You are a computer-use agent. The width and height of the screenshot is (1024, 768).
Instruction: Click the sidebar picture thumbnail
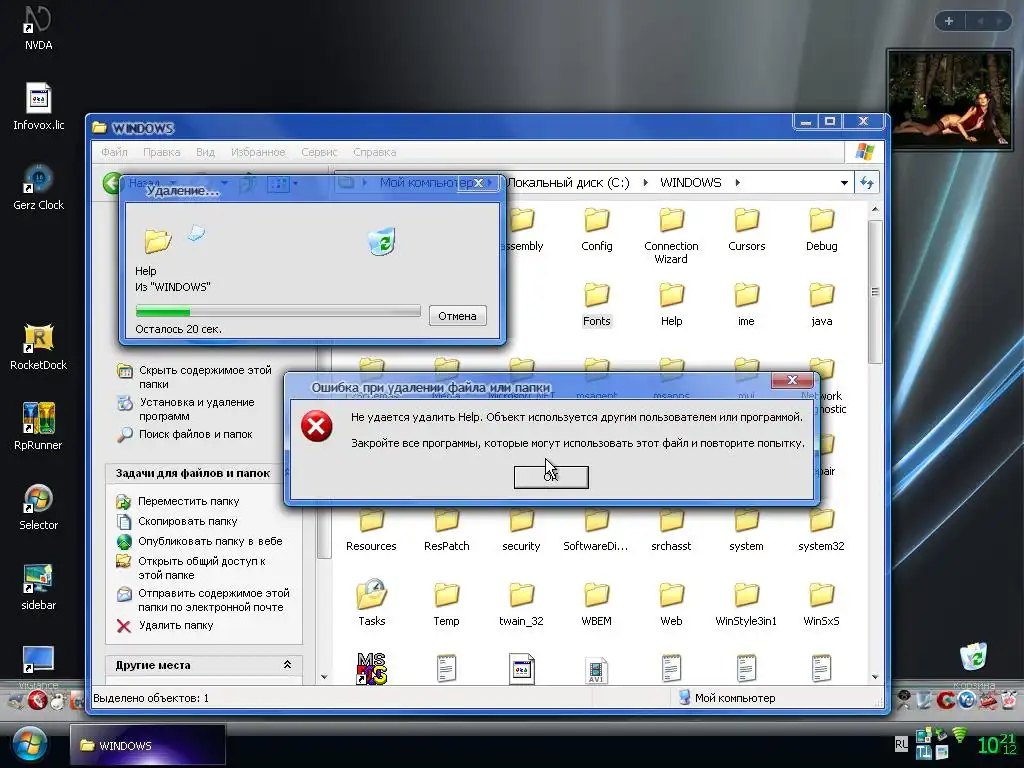click(x=950, y=99)
